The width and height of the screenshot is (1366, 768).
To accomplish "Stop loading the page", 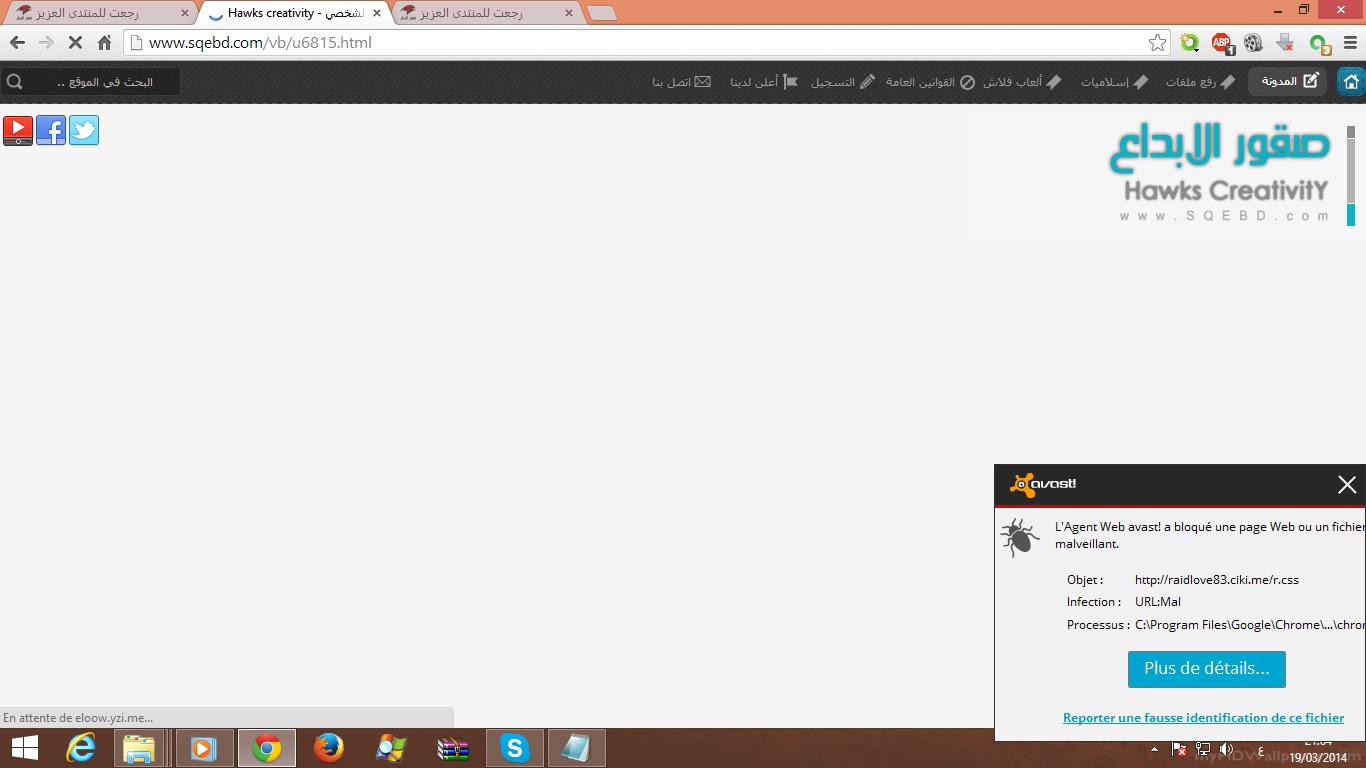I will point(75,43).
